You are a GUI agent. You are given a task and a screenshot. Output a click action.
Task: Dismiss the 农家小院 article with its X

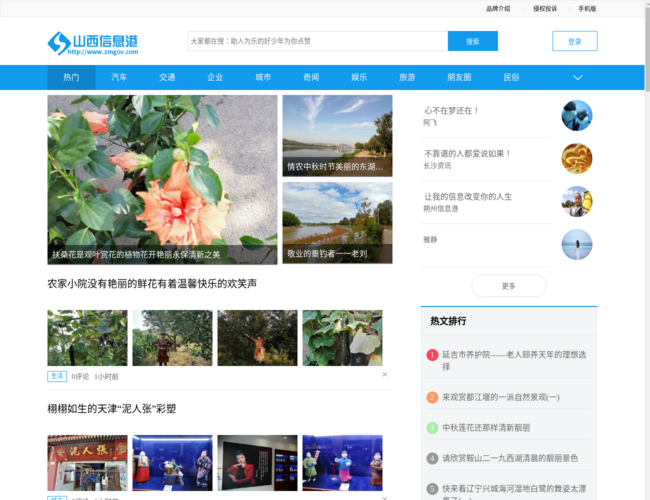pyautogui.click(x=385, y=374)
